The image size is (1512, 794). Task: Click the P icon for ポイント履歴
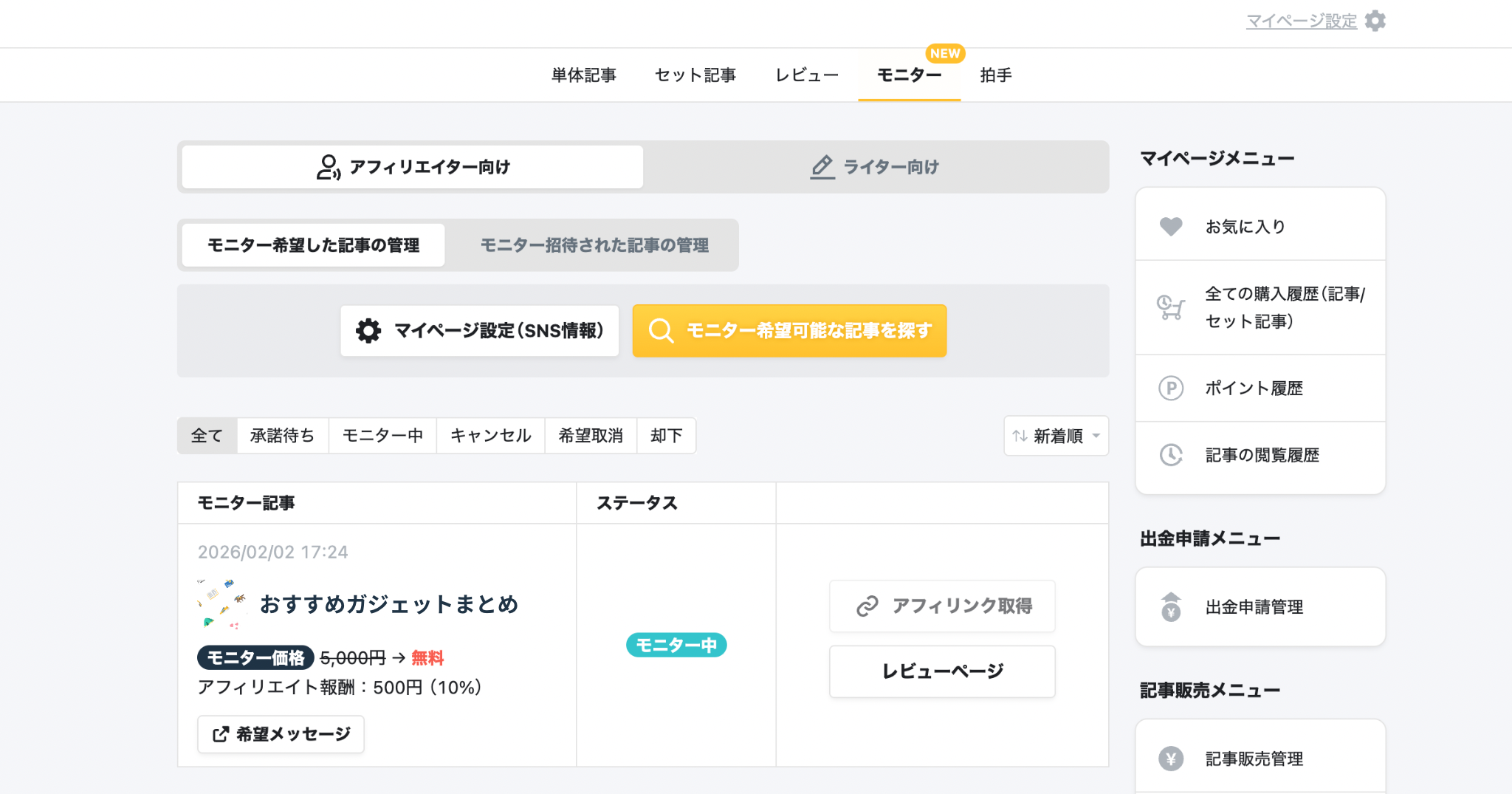click(1171, 388)
